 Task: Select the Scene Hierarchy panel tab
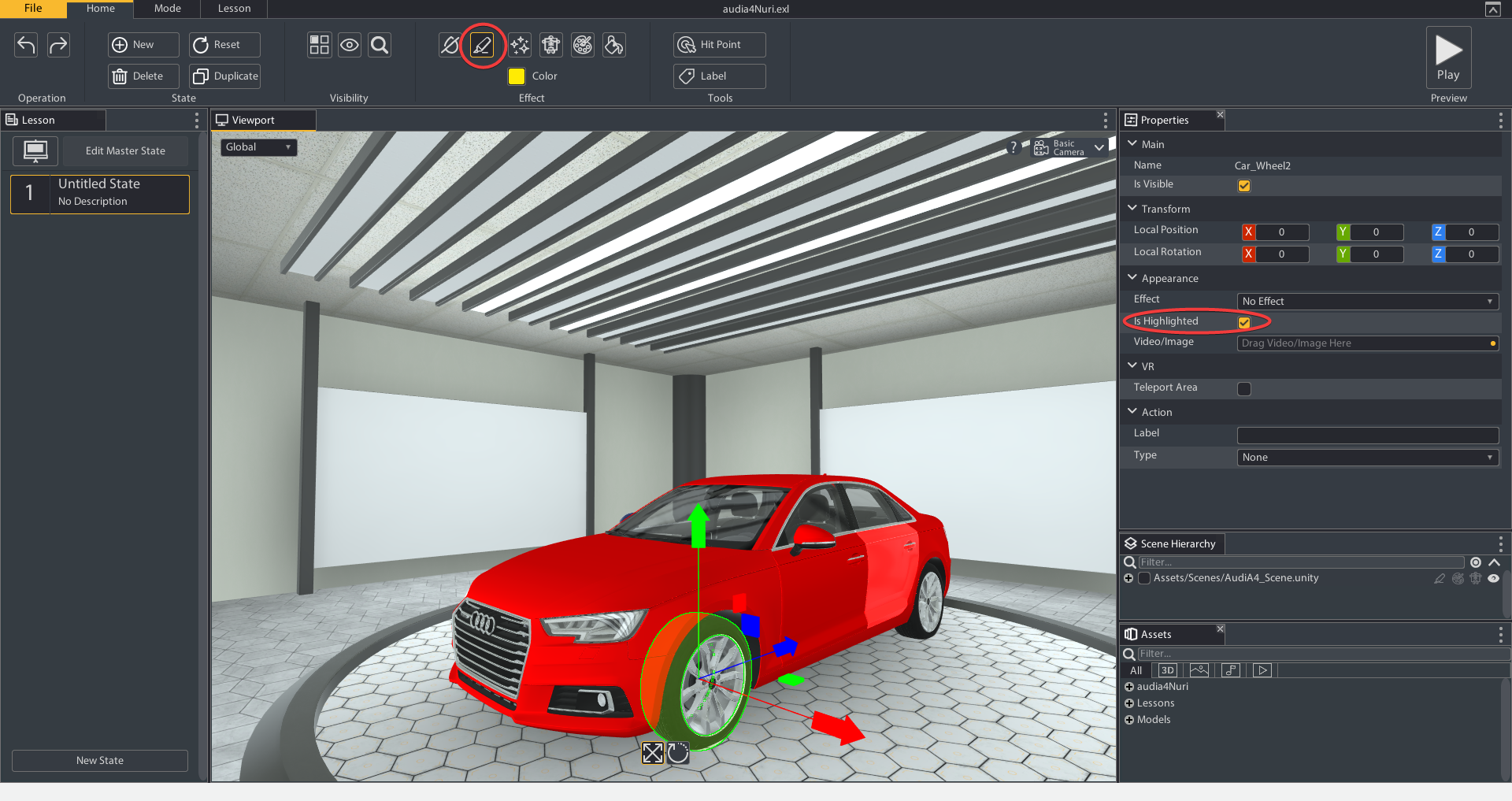click(1171, 544)
